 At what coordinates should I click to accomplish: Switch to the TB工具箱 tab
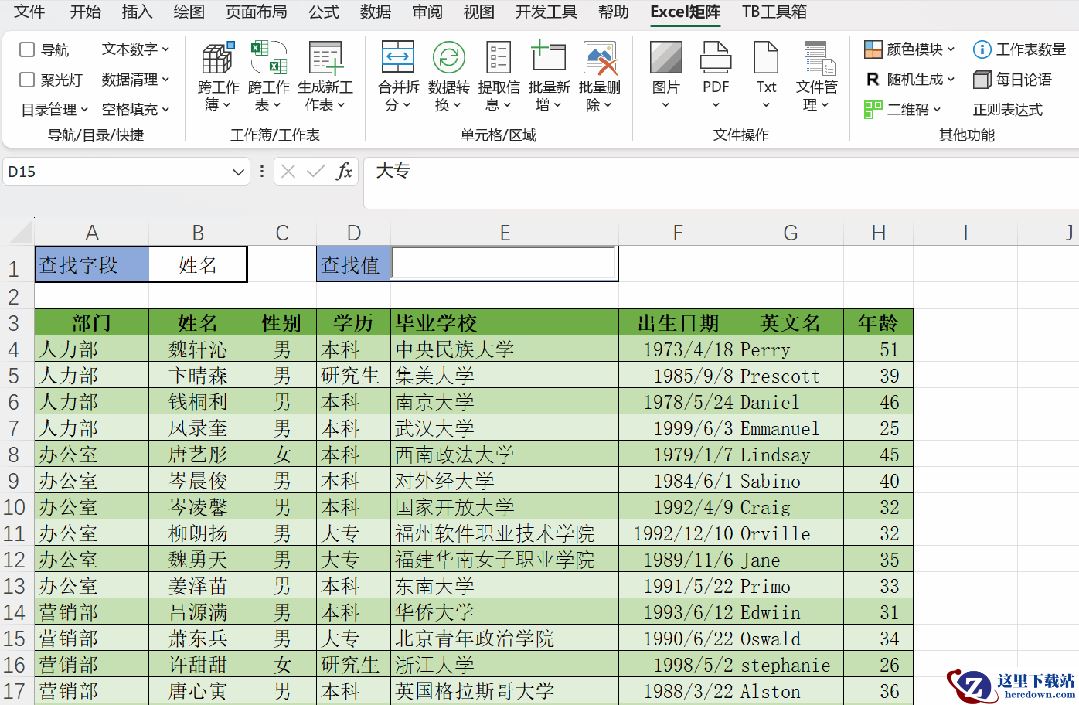pos(774,12)
